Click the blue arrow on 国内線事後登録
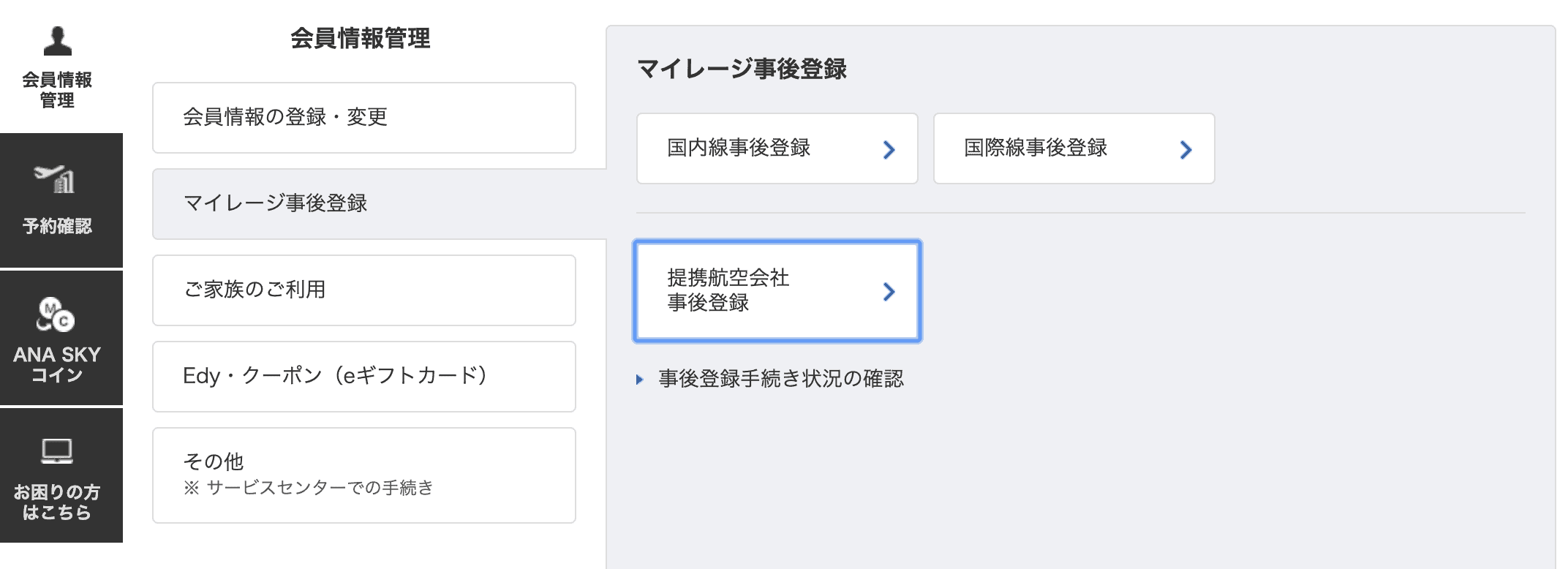 click(889, 149)
